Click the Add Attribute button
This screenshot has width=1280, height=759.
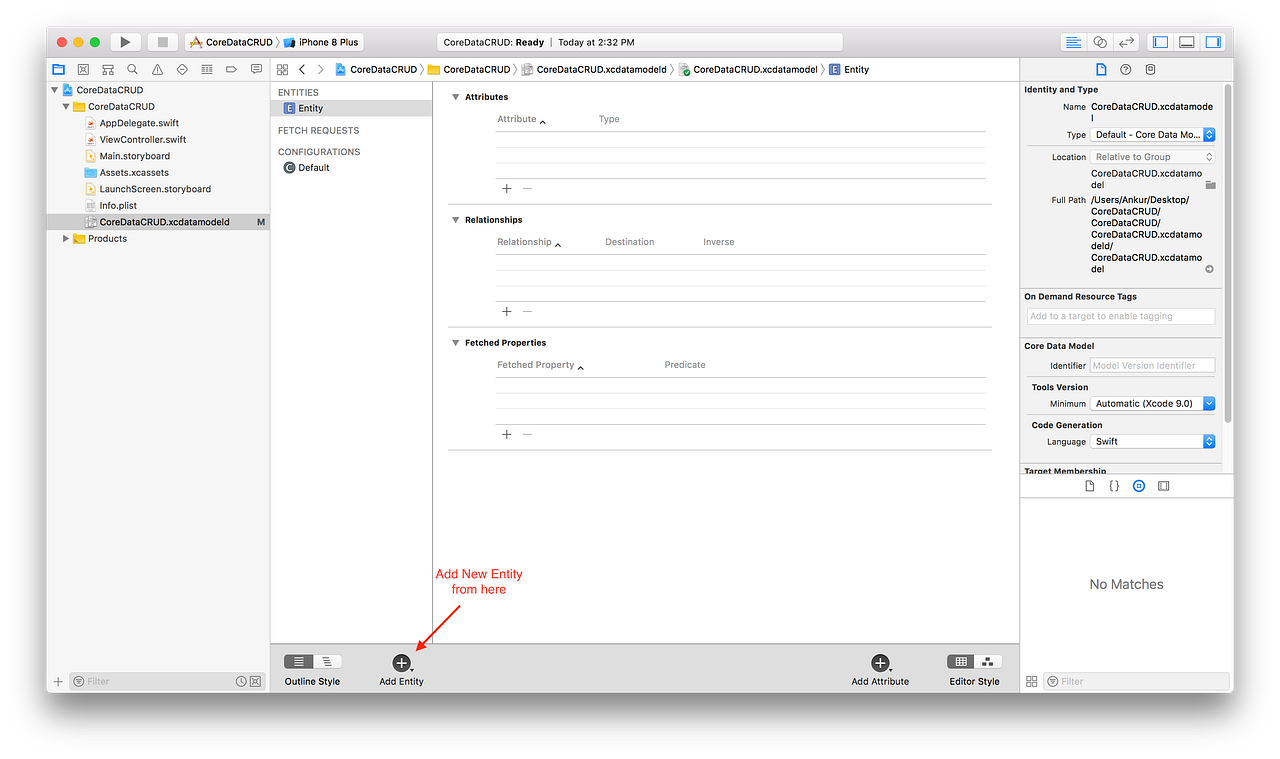pos(880,661)
